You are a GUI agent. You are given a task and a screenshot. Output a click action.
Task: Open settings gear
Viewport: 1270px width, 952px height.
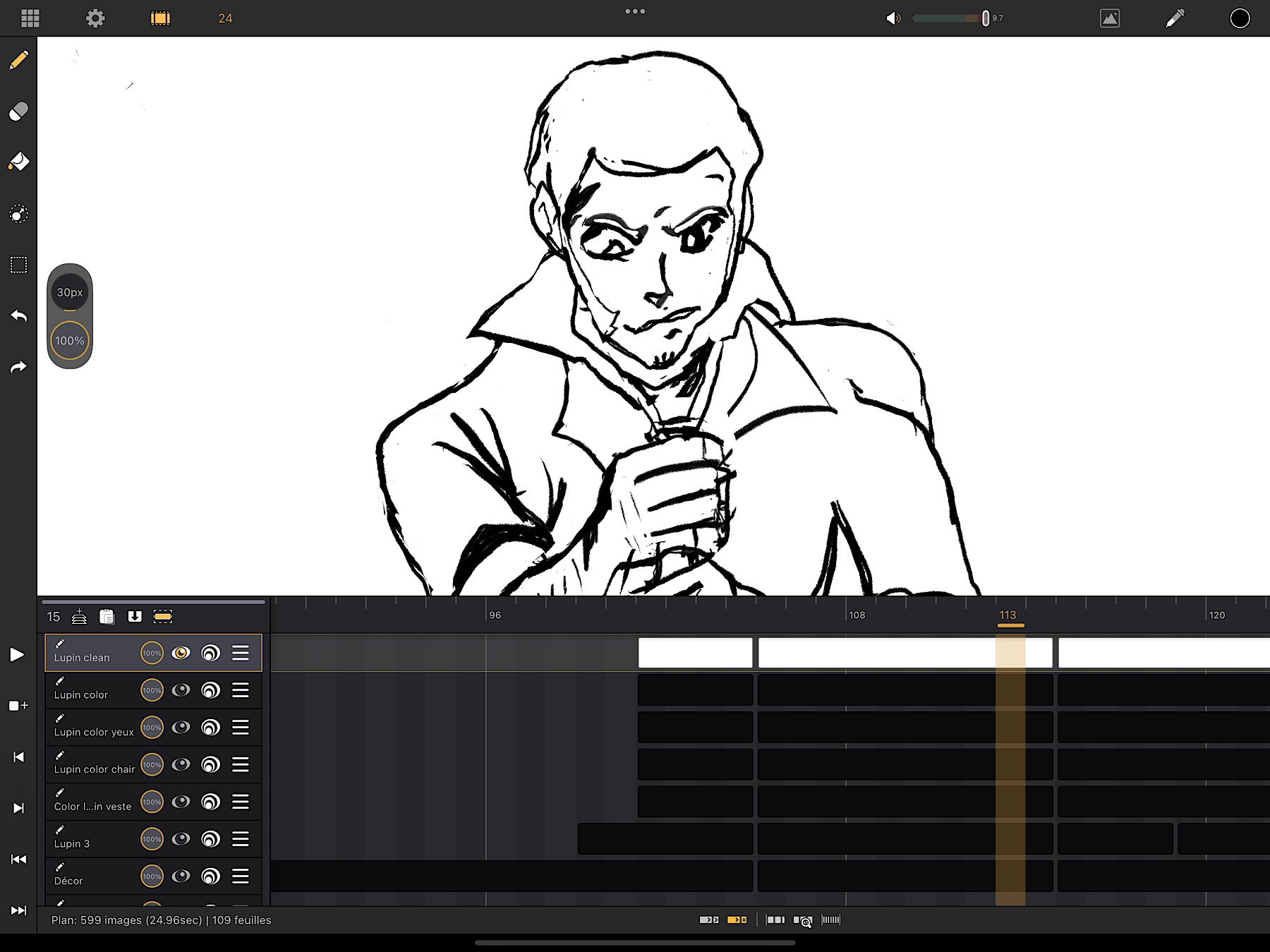pos(95,18)
